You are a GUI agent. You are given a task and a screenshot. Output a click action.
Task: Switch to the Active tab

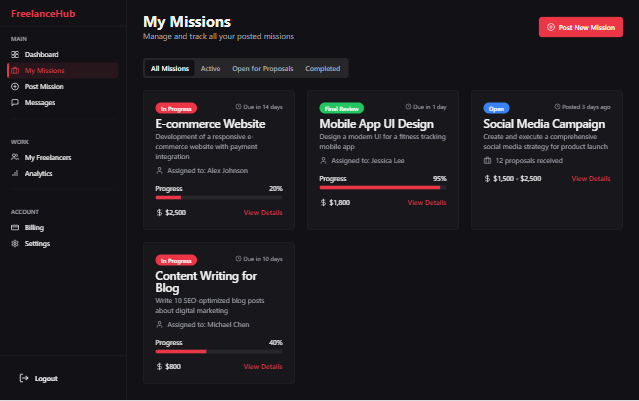(x=210, y=68)
